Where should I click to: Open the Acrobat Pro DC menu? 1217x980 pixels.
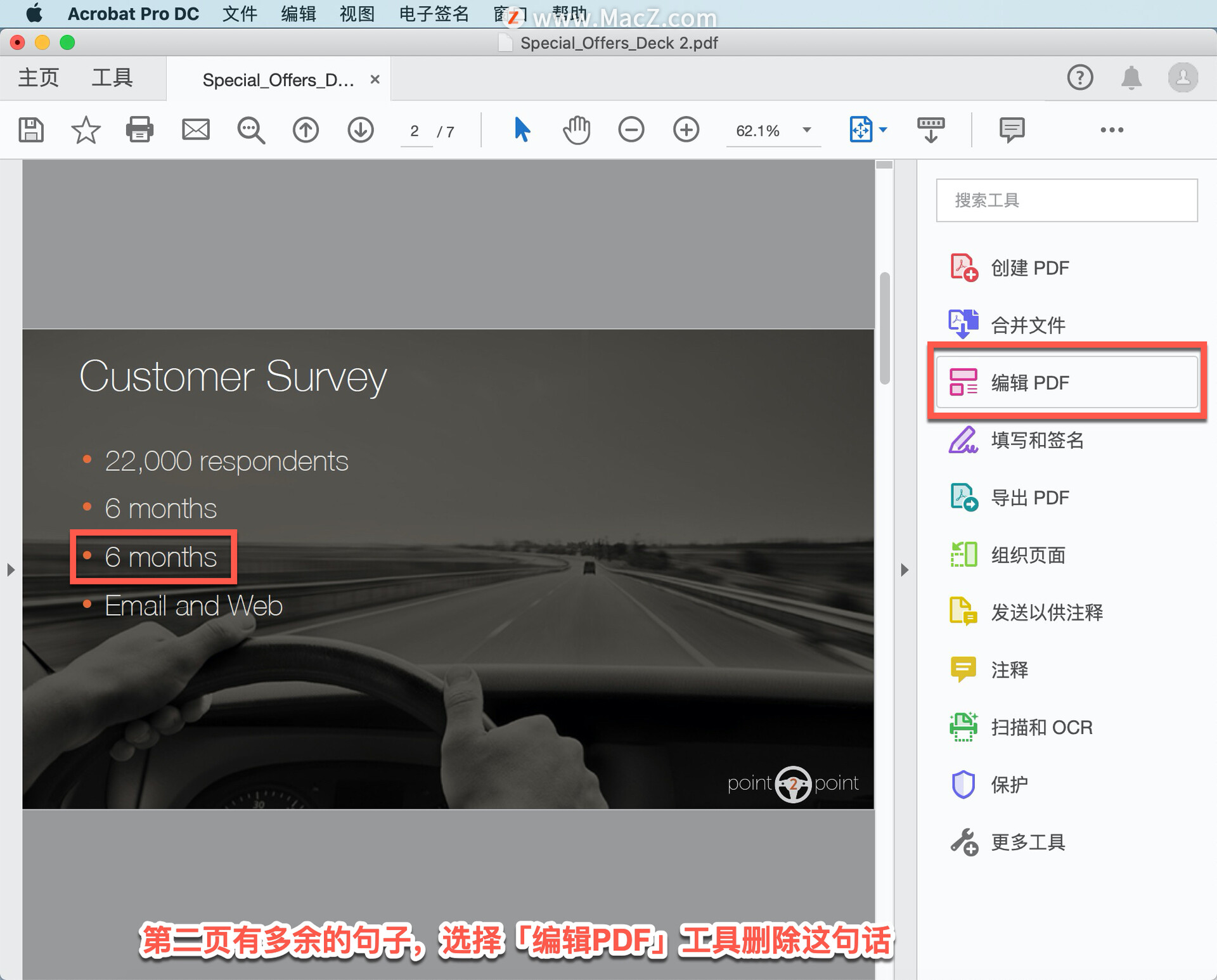(133, 13)
